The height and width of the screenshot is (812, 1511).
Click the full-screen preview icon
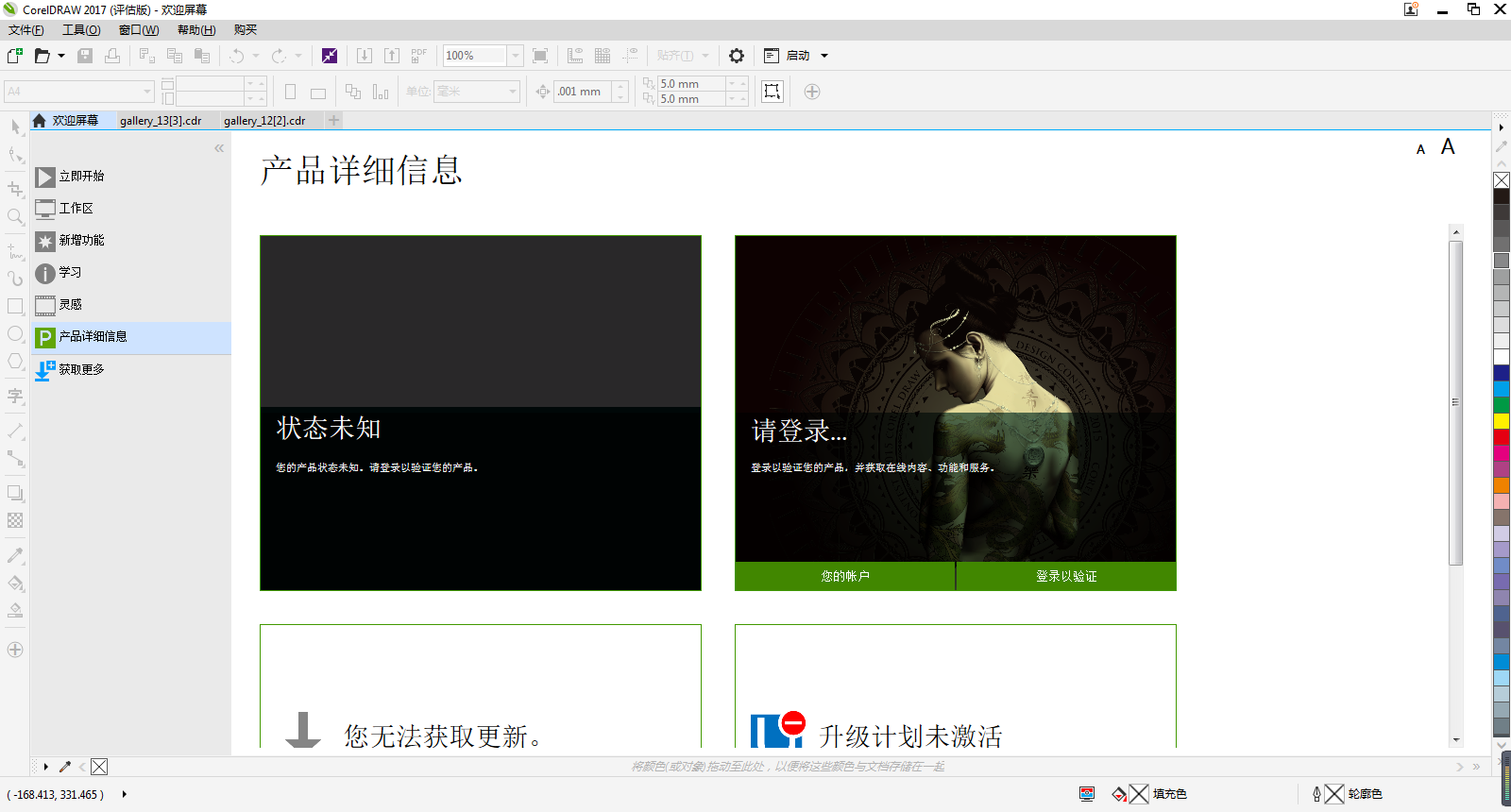point(540,56)
